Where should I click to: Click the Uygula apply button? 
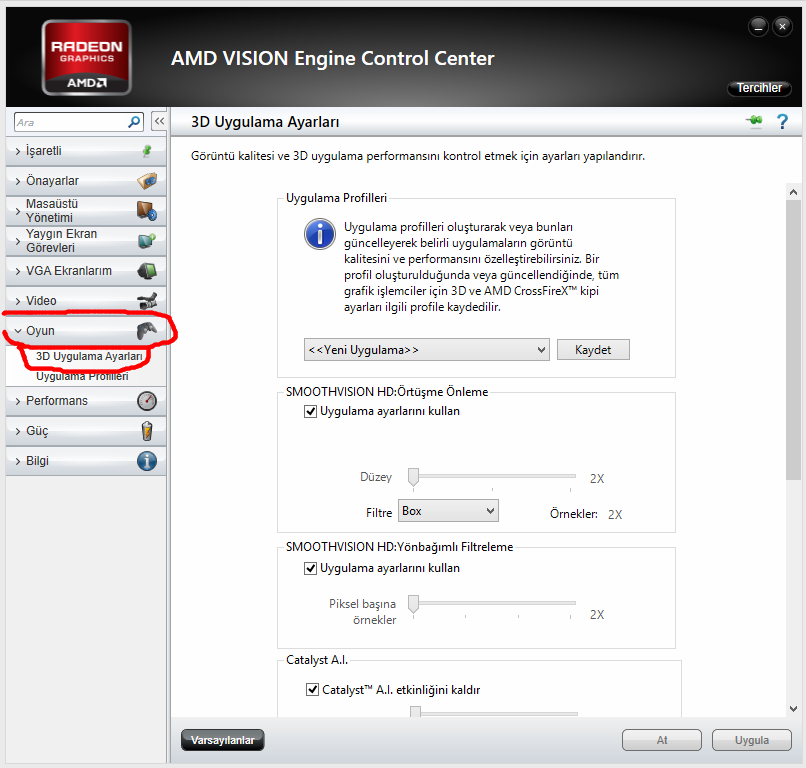tap(752, 740)
